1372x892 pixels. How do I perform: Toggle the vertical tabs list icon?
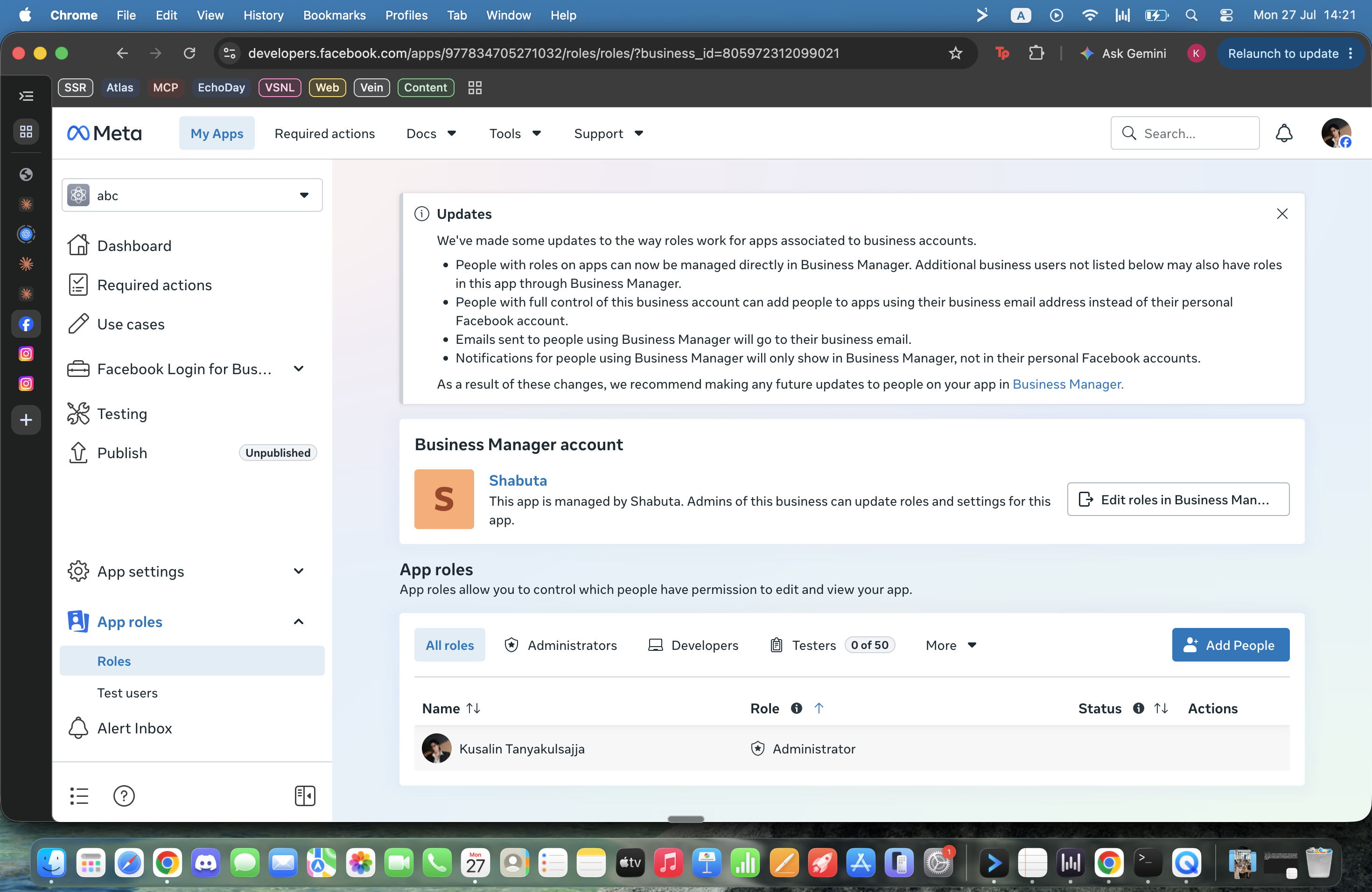pyautogui.click(x=26, y=96)
